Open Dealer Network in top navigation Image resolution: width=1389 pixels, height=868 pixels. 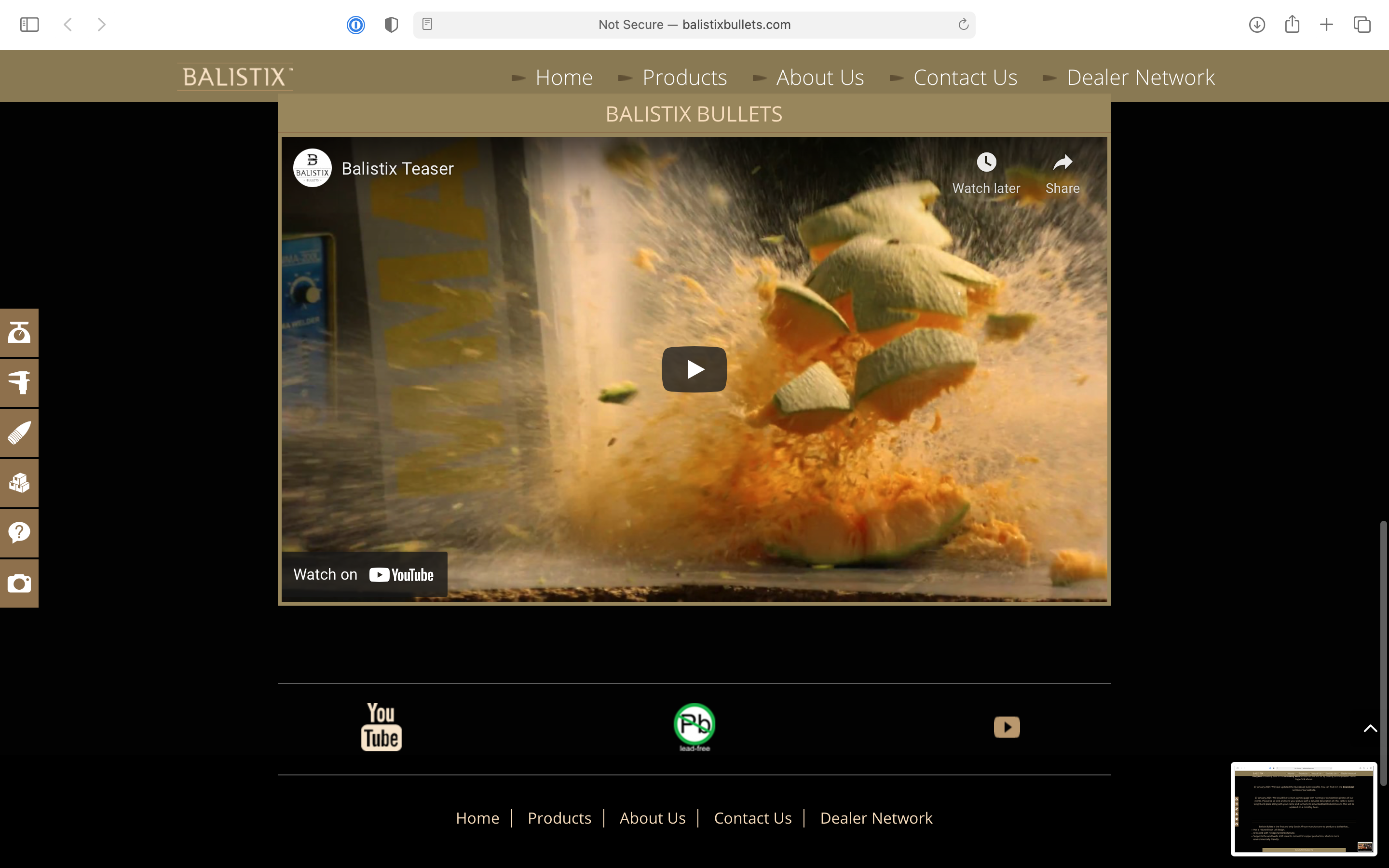[x=1141, y=77]
